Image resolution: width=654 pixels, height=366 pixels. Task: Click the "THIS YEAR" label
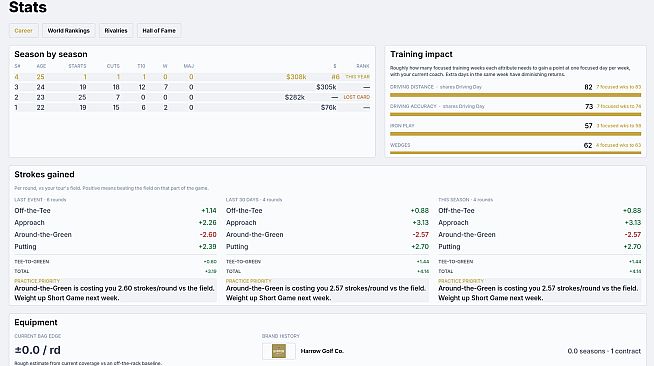357,77
